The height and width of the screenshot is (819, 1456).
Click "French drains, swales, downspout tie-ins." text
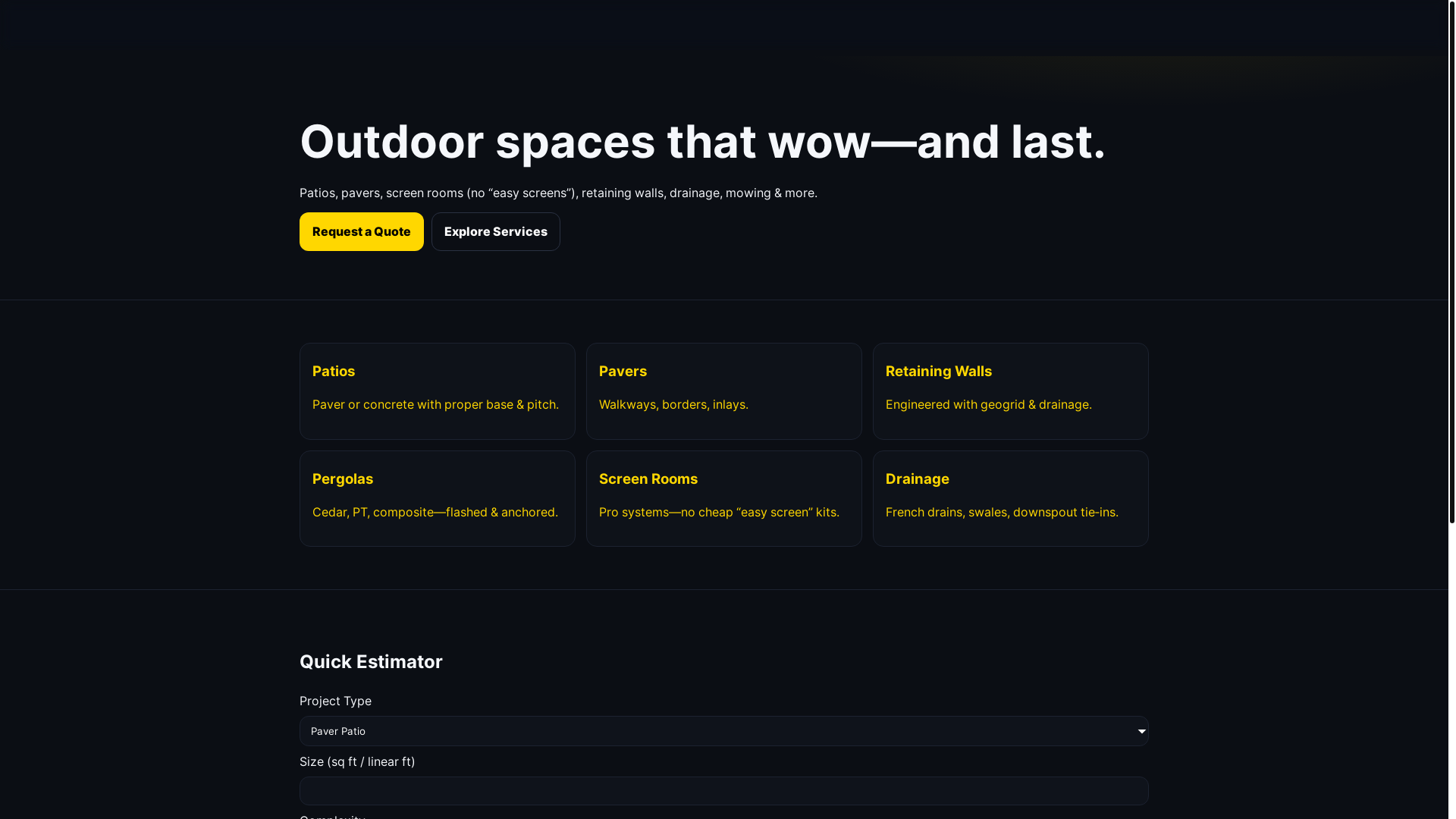coord(1002,513)
